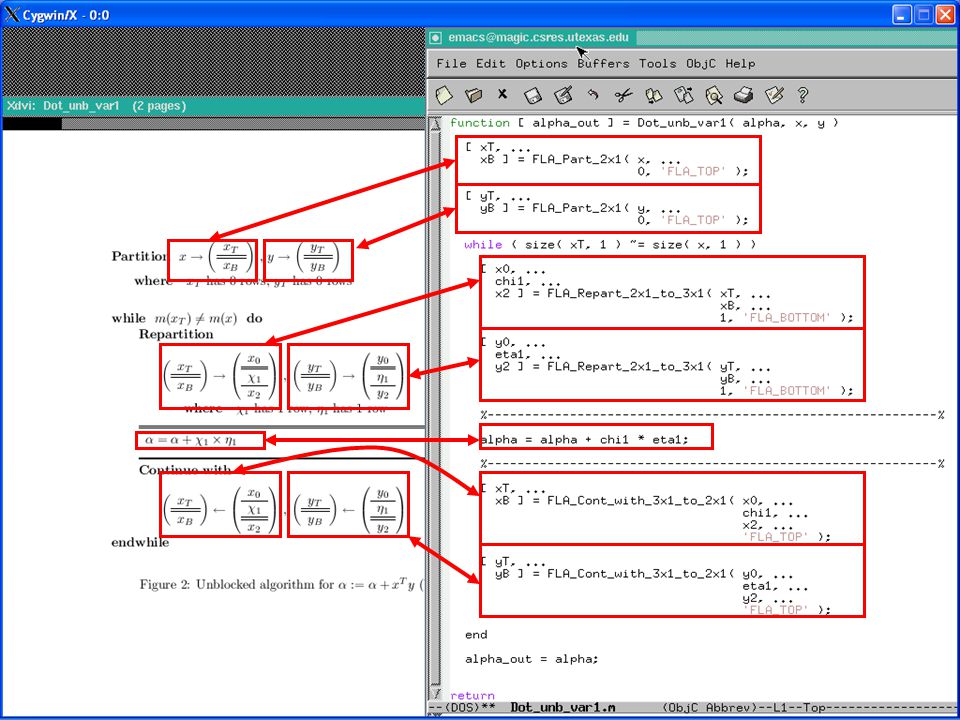
Task: Click the 'return' keyword at bottom of code
Action: 472,696
